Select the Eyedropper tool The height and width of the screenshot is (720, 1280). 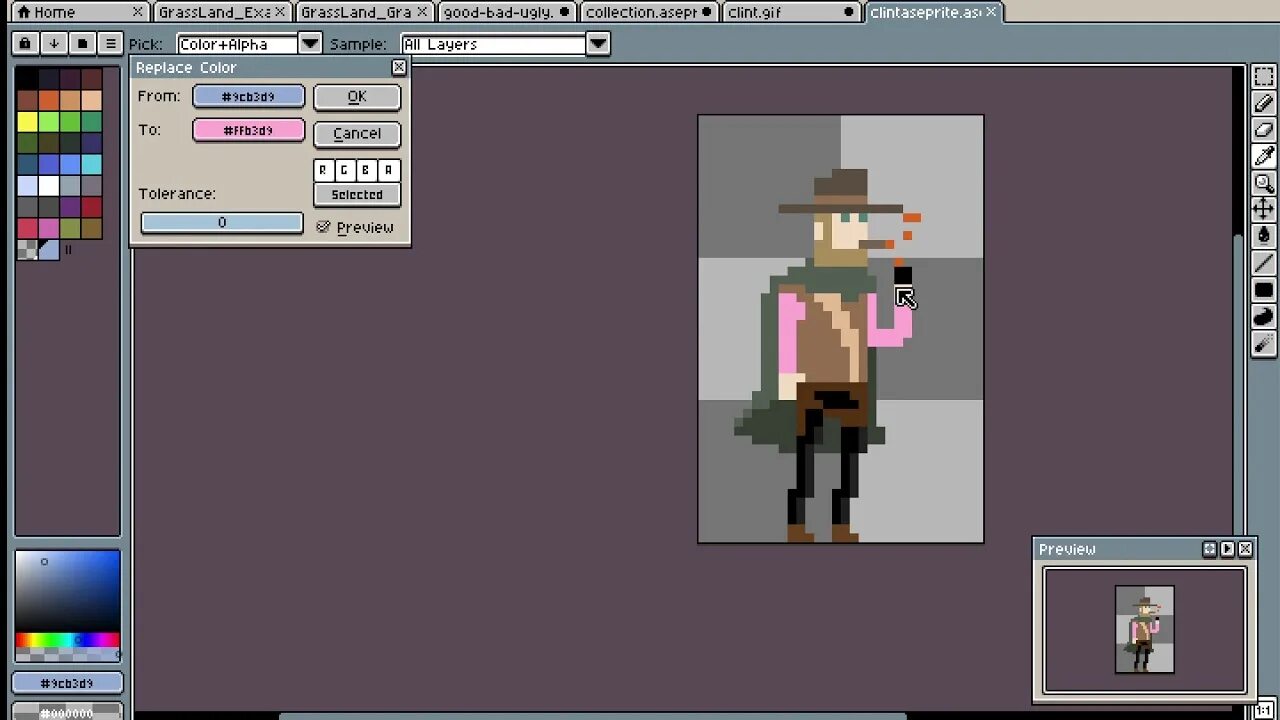point(1264,156)
